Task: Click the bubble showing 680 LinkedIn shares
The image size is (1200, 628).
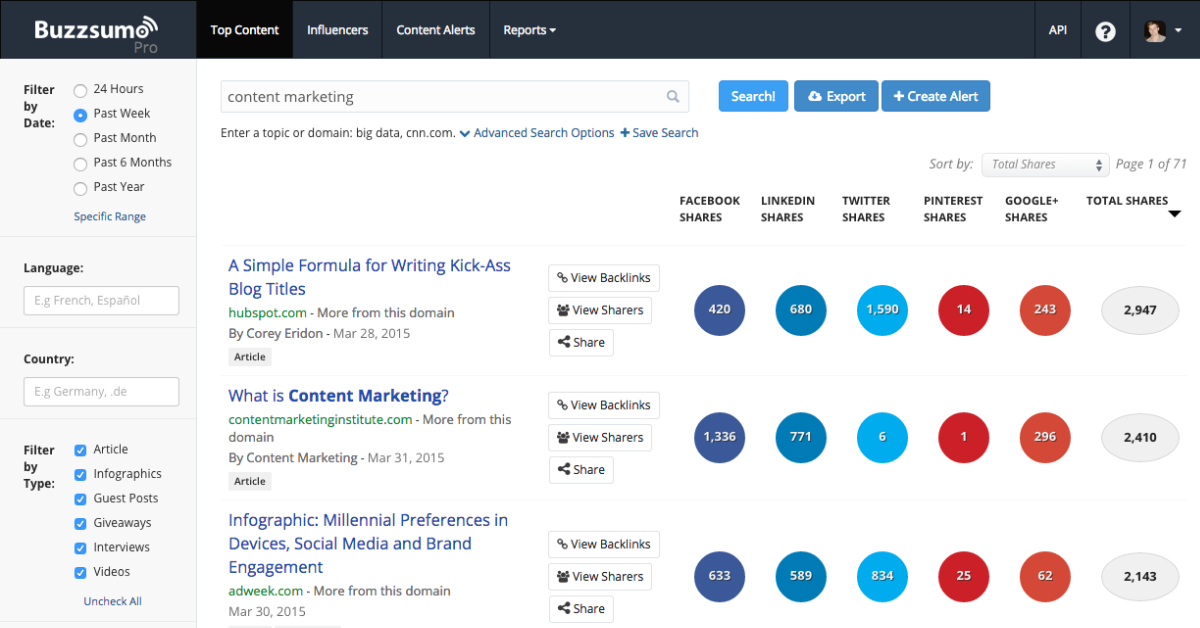Action: point(801,310)
